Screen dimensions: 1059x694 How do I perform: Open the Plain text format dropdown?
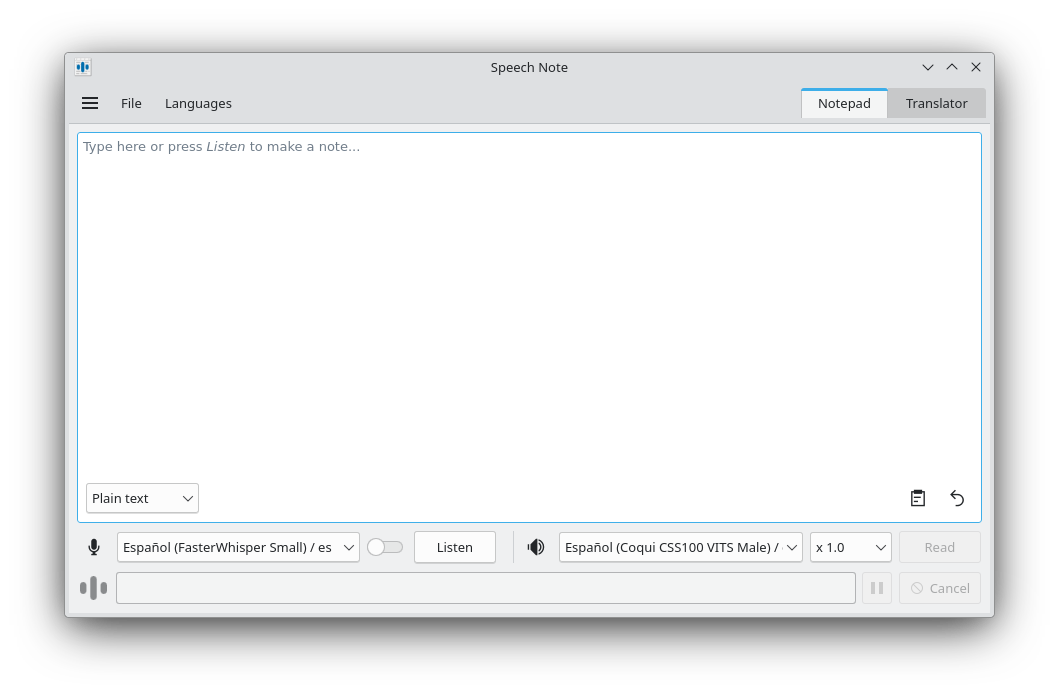[x=142, y=498]
